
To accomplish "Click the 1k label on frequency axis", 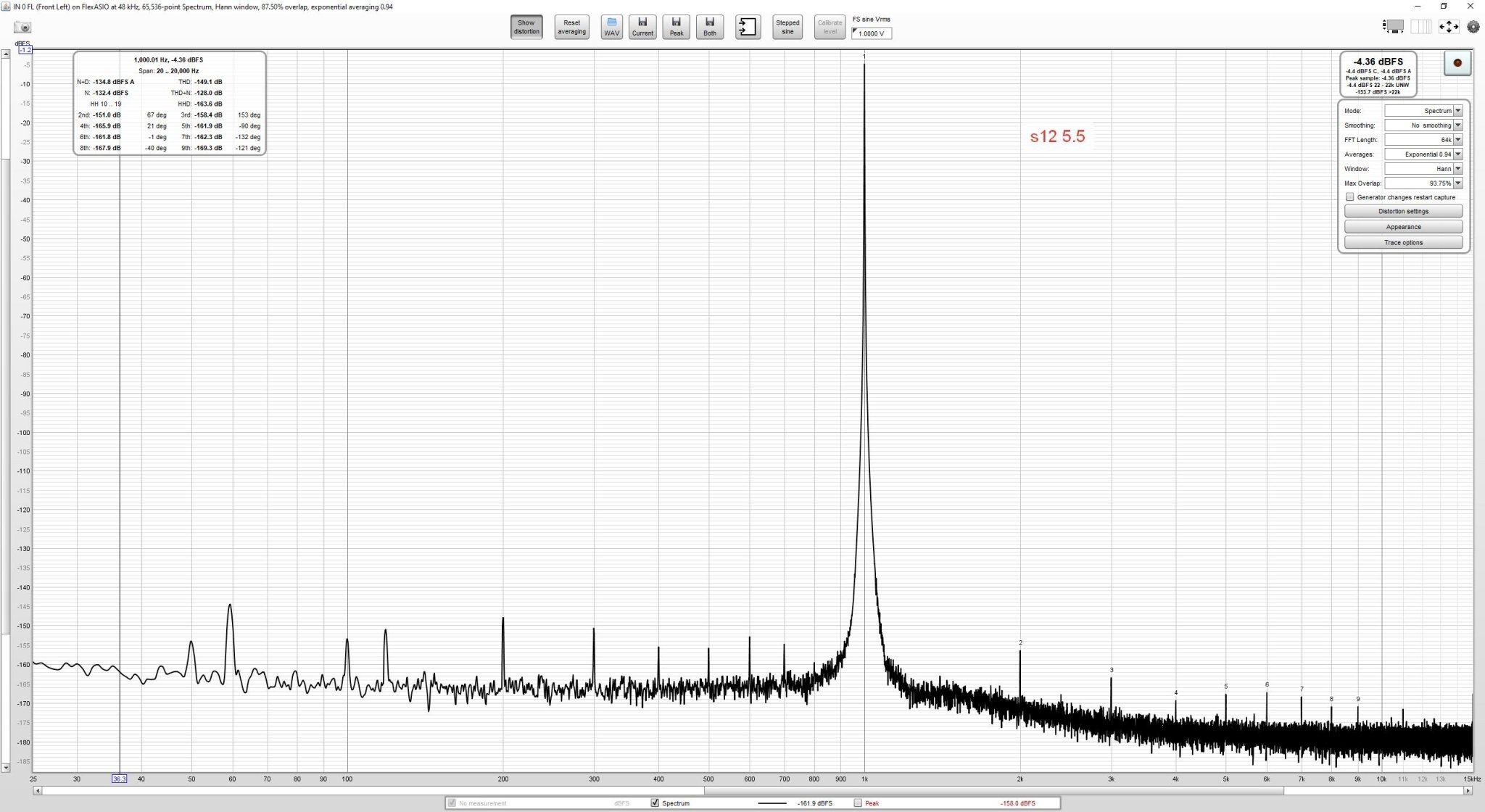I will tap(864, 779).
